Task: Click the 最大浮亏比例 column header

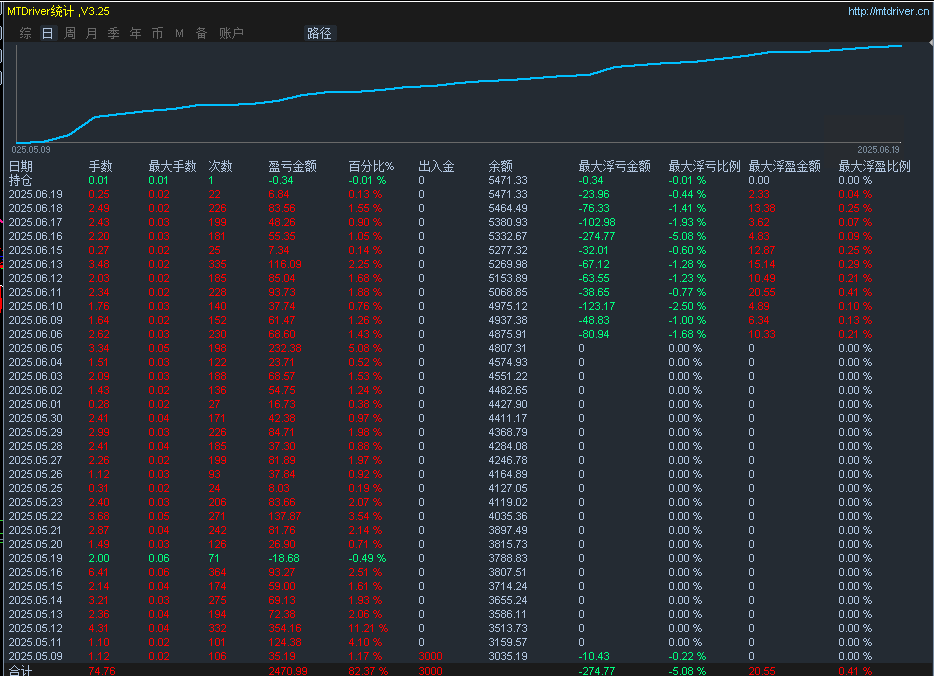Action: [704, 166]
